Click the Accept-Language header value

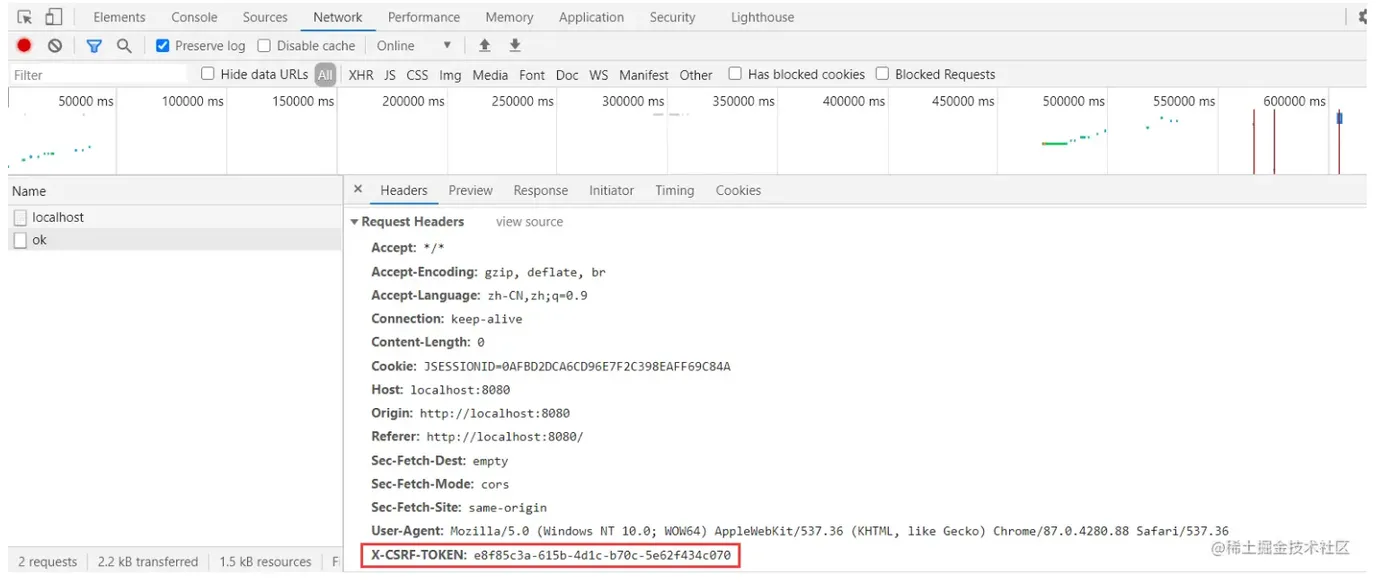(537, 296)
